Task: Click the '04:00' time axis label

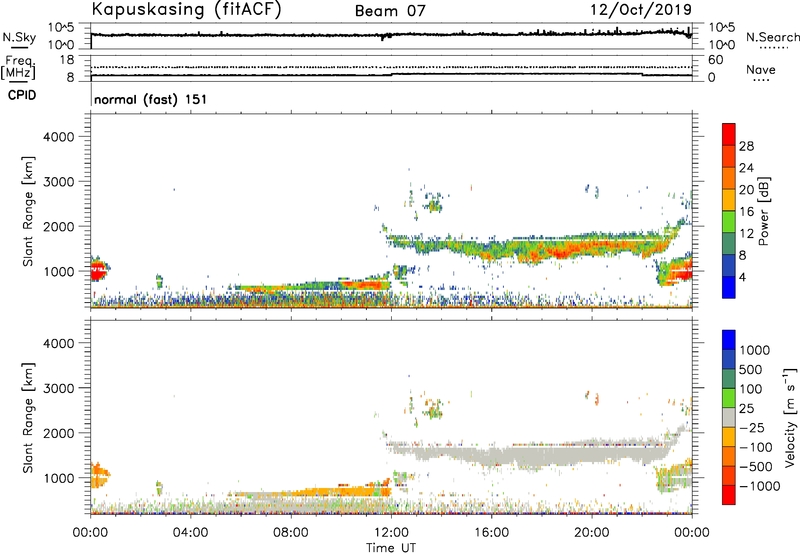Action: point(190,533)
